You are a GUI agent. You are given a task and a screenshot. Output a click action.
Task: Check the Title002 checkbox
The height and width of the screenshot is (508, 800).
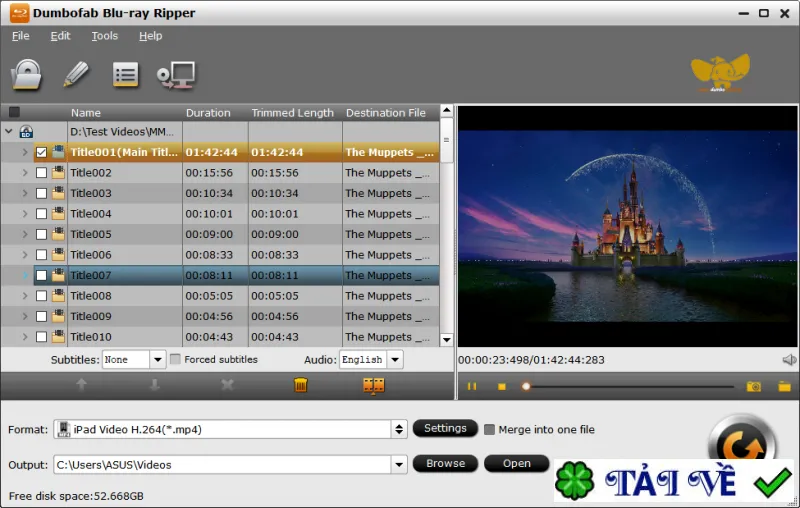[41, 173]
